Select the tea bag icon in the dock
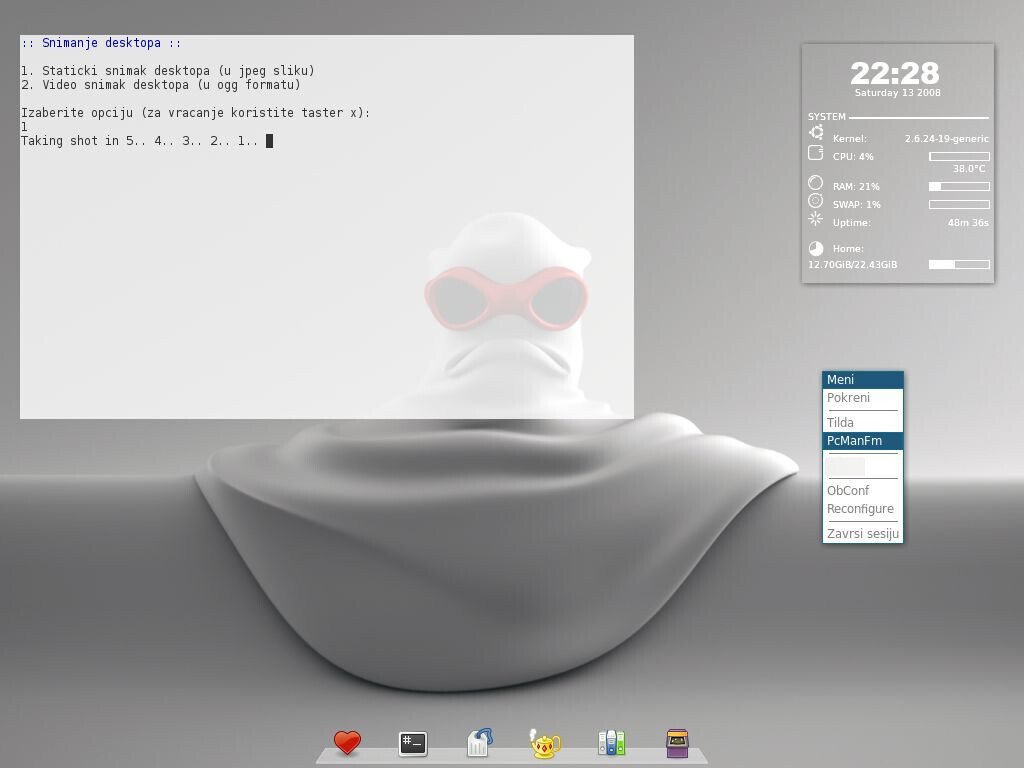Screen dimensions: 1024x768 coord(478,742)
